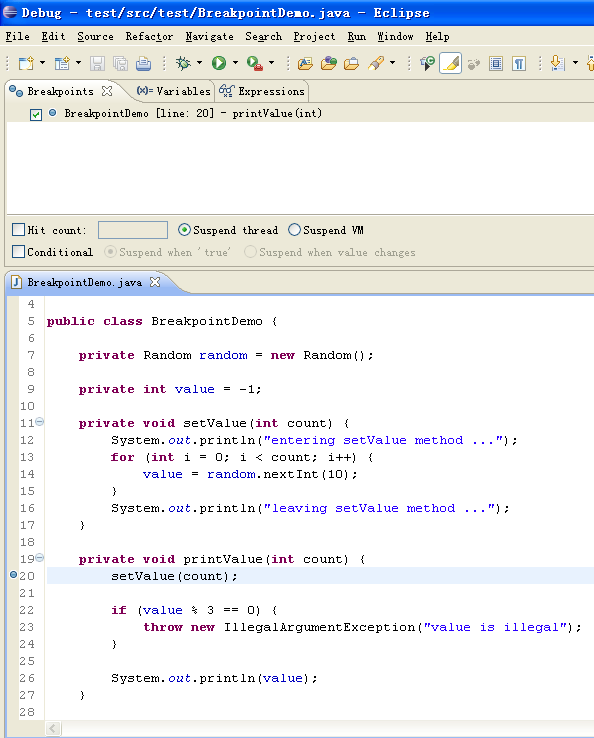
Task: Click breakpoint marker at line 20 gutter
Action: (13, 575)
